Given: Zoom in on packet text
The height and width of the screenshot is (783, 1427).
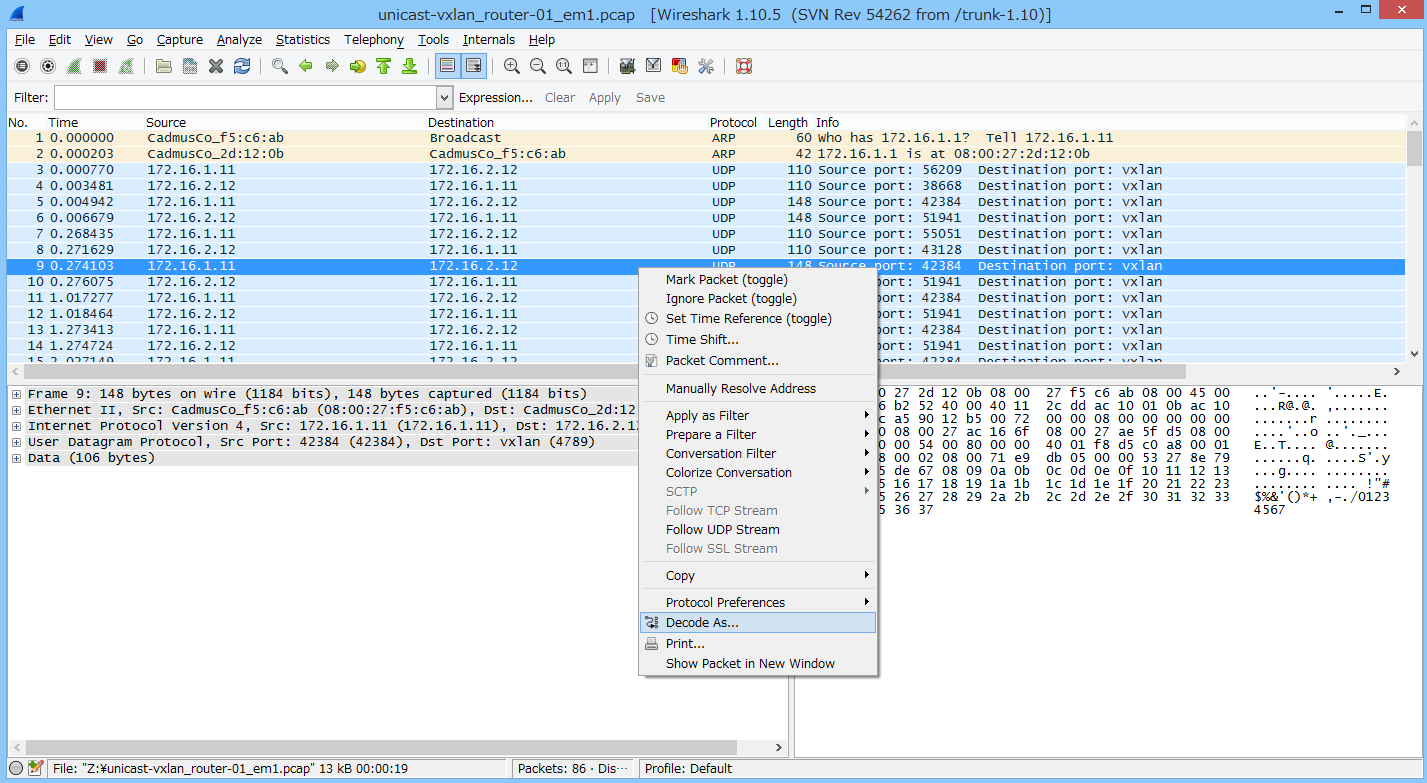Looking at the screenshot, I should tap(512, 66).
